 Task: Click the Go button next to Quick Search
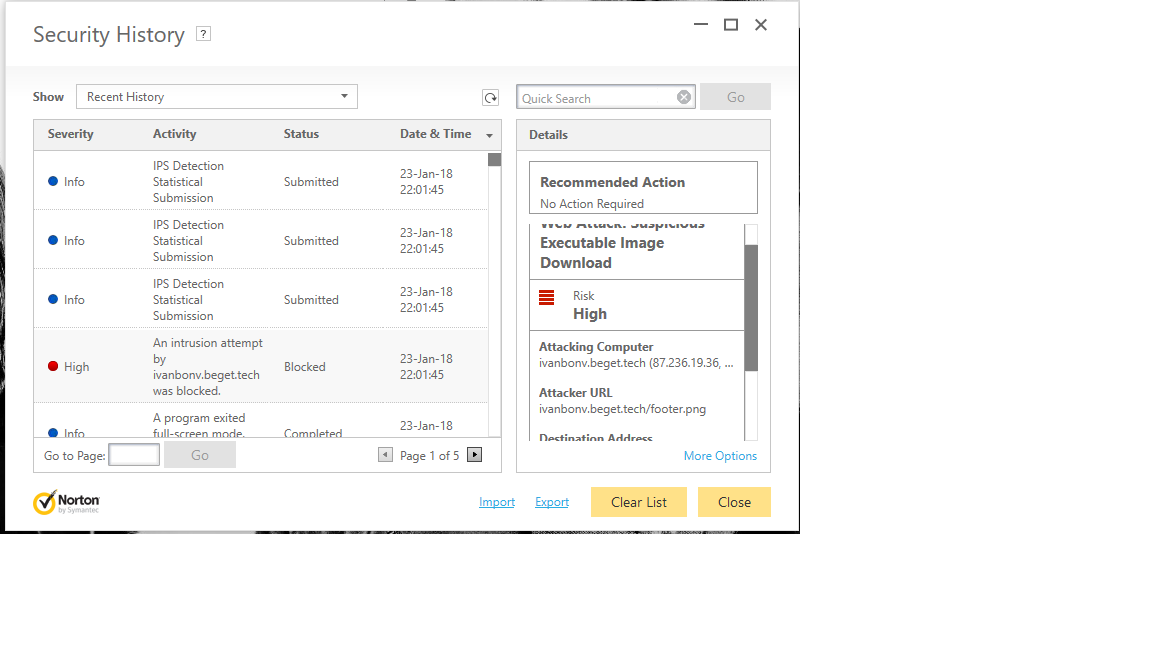point(735,97)
